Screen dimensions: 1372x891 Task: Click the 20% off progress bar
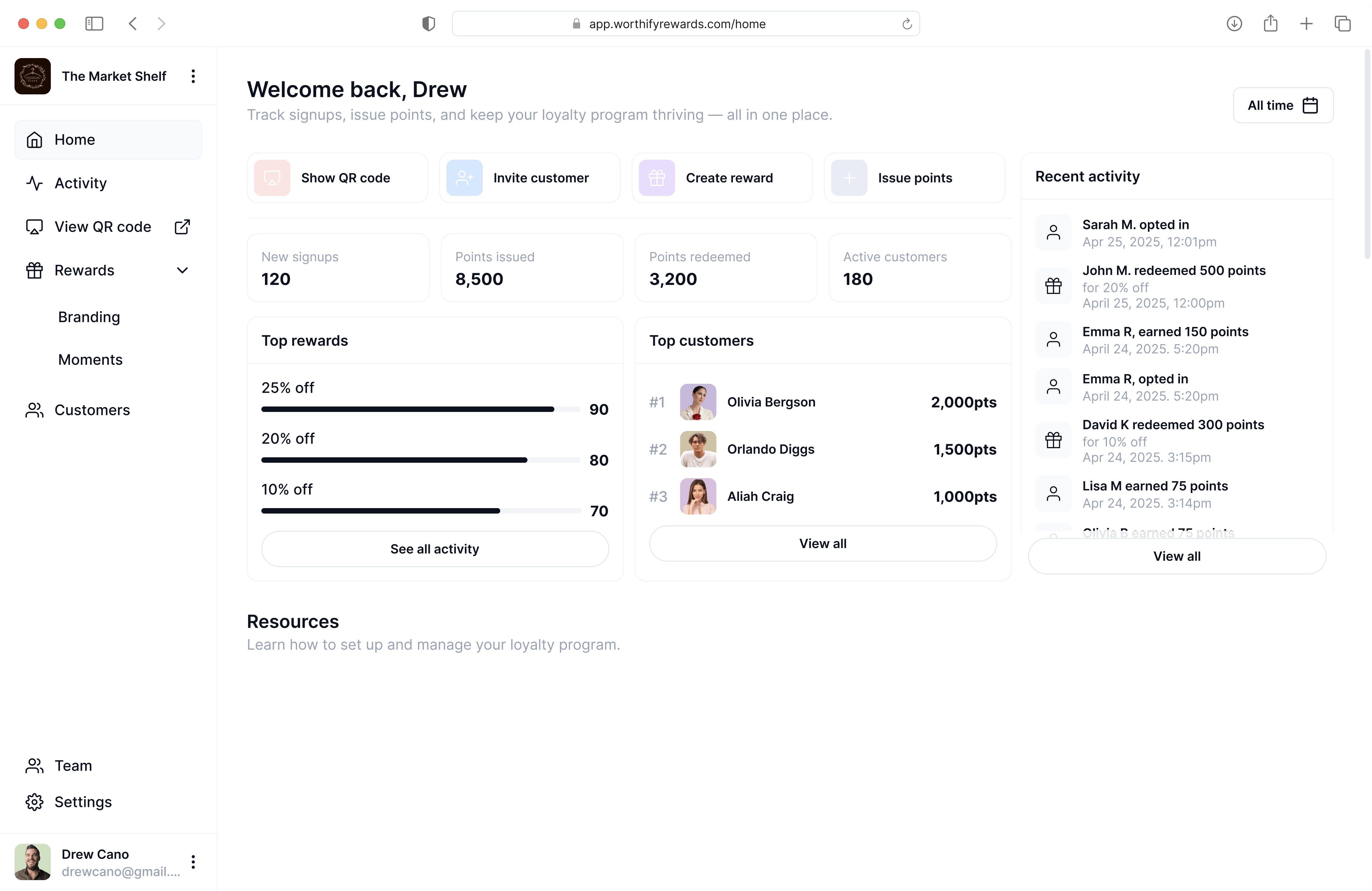(x=421, y=460)
